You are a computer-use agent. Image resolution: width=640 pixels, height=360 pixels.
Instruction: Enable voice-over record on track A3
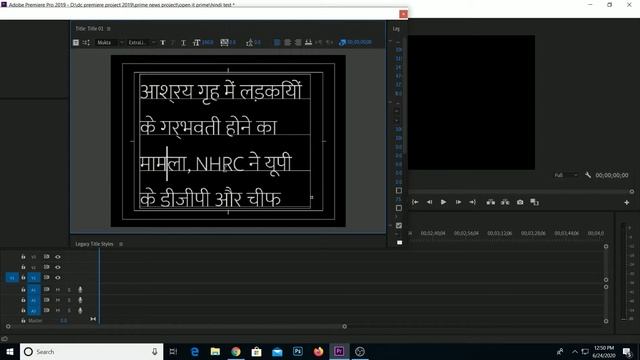[80, 310]
